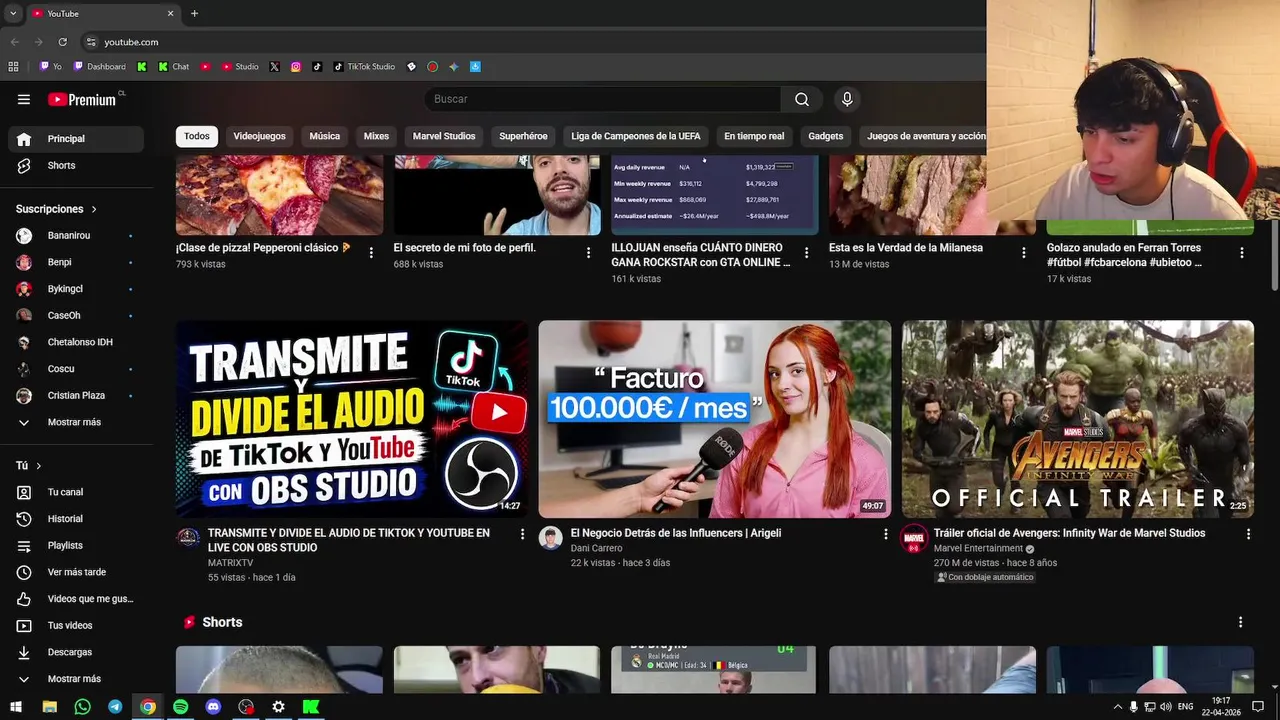Open the Bananirou subscription channel

click(76, 236)
